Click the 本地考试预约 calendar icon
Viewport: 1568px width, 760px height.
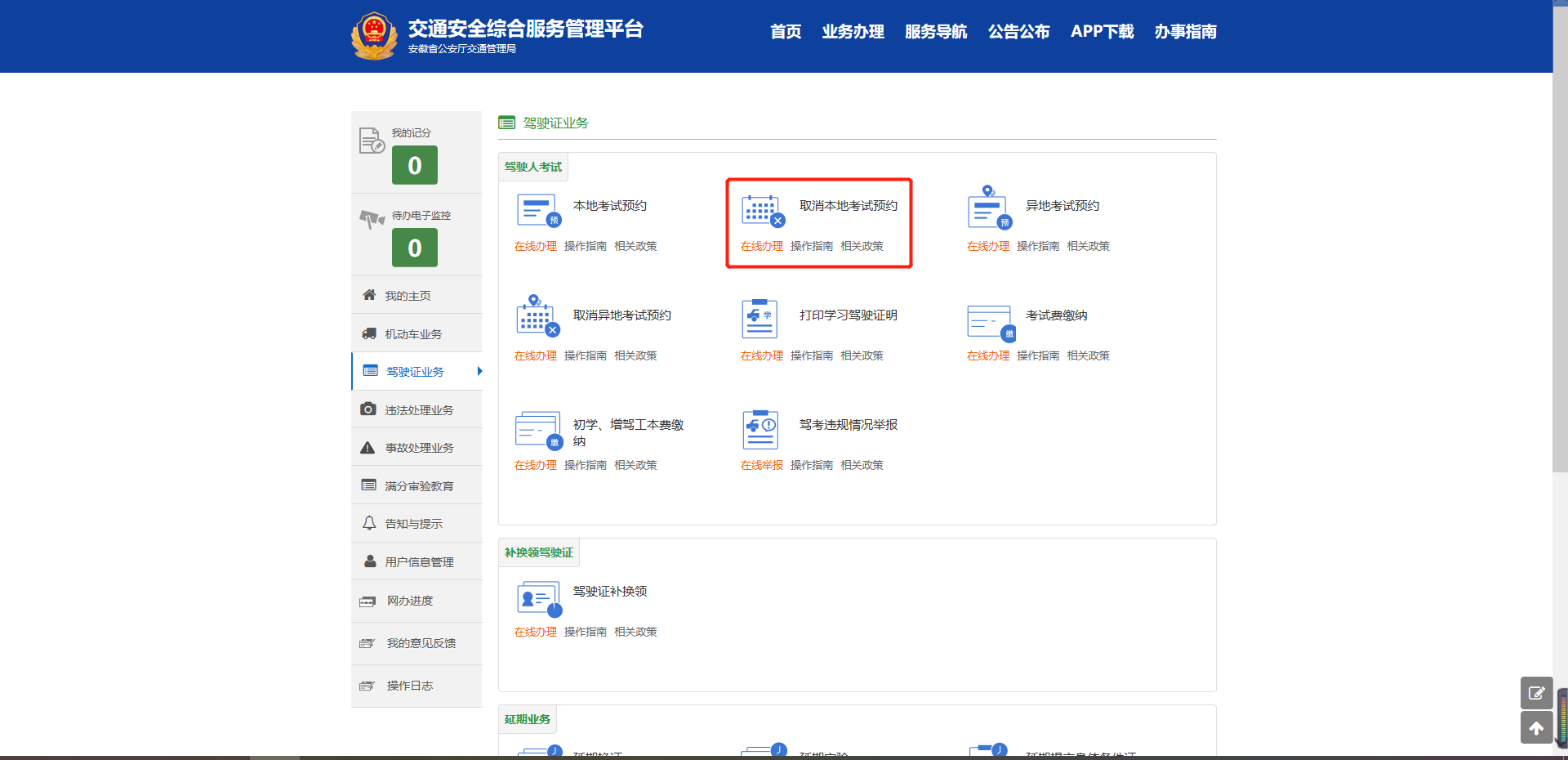click(x=537, y=210)
